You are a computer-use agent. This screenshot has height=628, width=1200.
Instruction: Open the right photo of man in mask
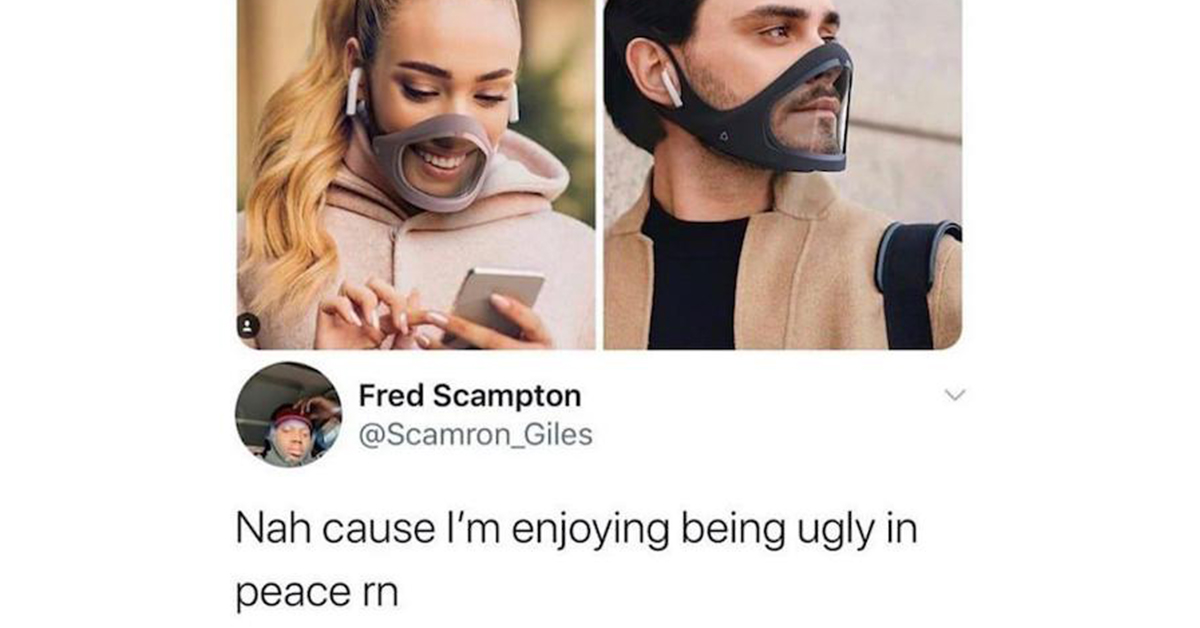(783, 174)
